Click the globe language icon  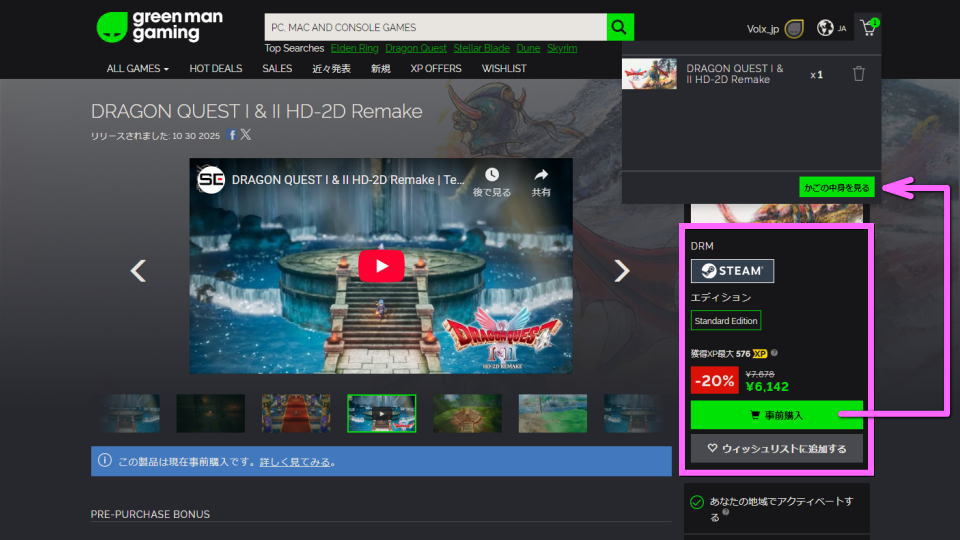[825, 28]
